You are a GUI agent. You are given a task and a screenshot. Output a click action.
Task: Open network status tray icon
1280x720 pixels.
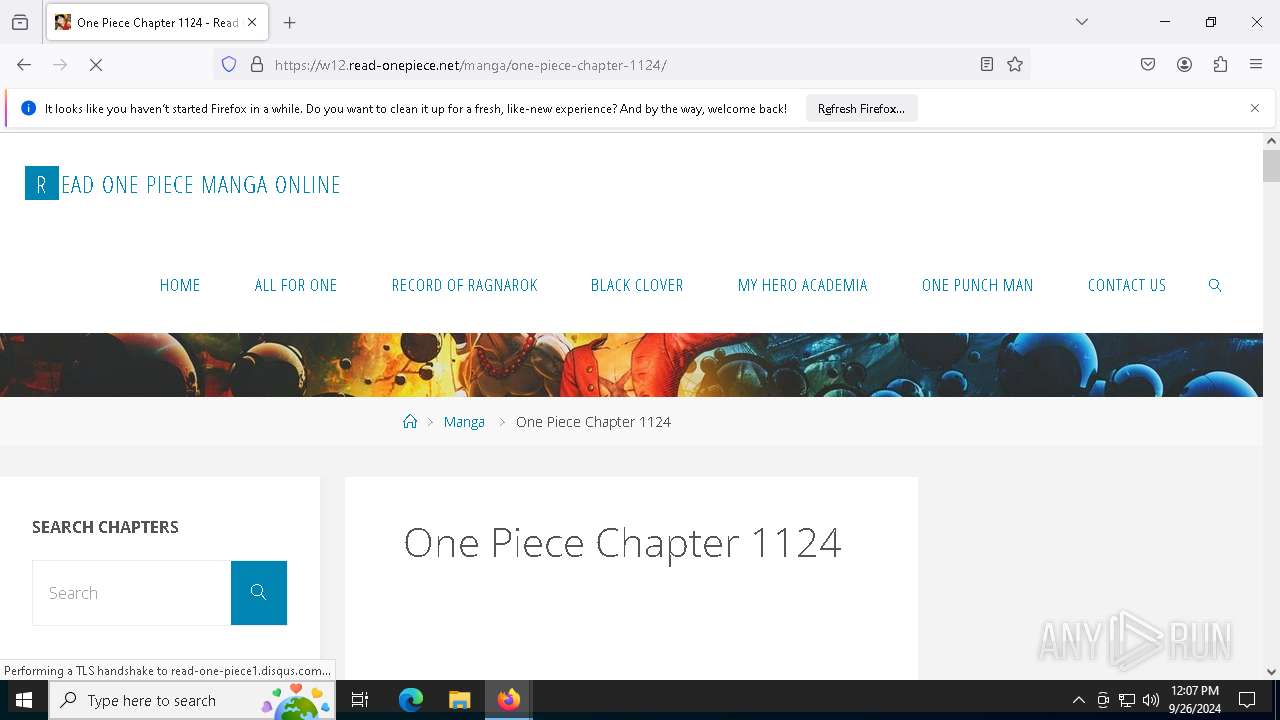click(1127, 700)
